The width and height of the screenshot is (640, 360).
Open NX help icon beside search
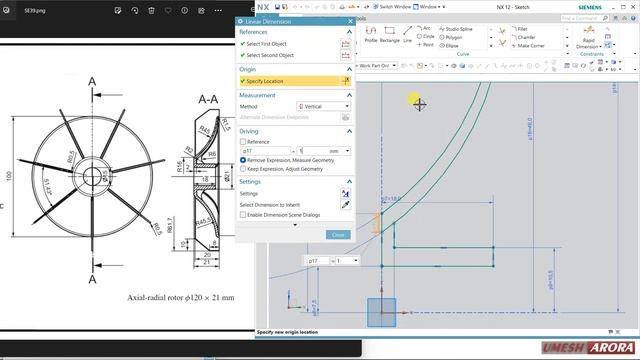point(633,18)
